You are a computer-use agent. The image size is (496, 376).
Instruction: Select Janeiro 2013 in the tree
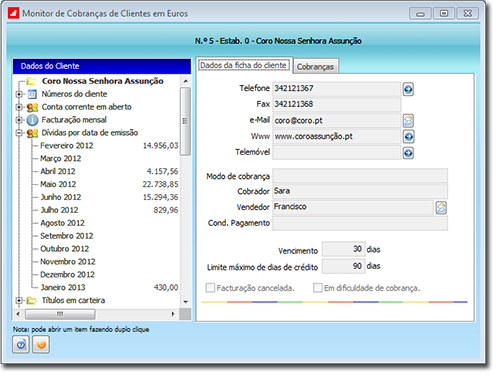click(63, 288)
